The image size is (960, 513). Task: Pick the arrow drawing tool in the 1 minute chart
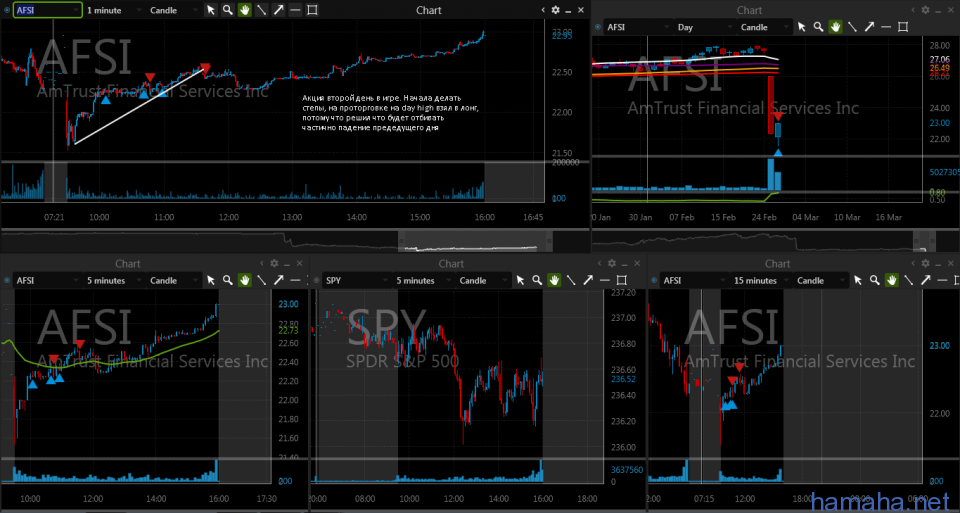pyautogui.click(x=279, y=10)
